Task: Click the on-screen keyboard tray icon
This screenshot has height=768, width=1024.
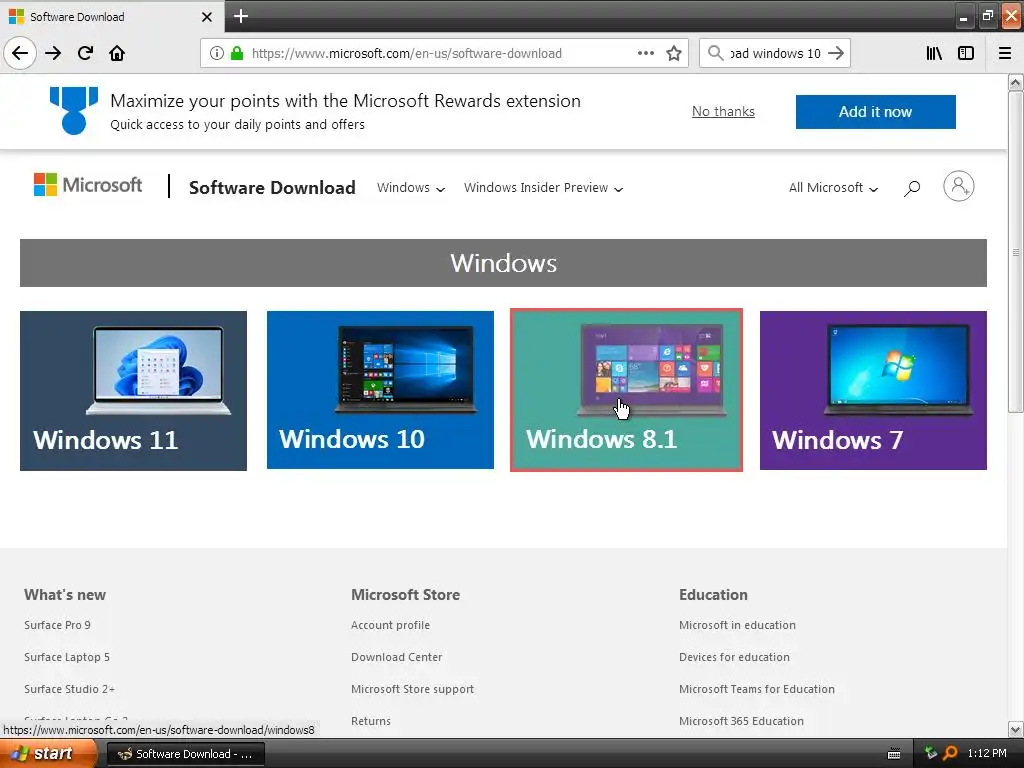Action: point(894,754)
